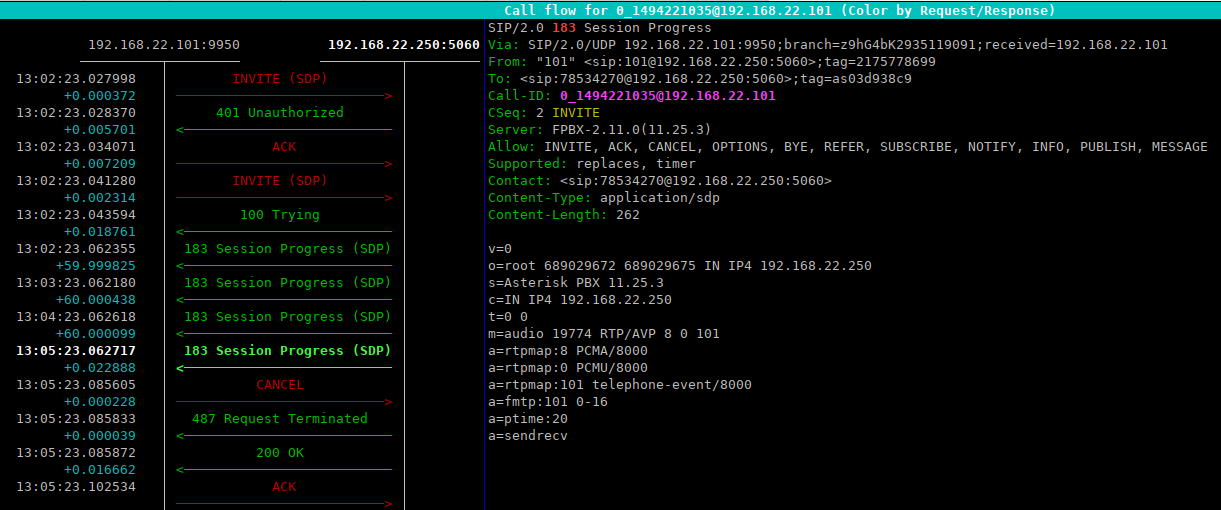Select the 487 Request Terminated response

click(279, 419)
